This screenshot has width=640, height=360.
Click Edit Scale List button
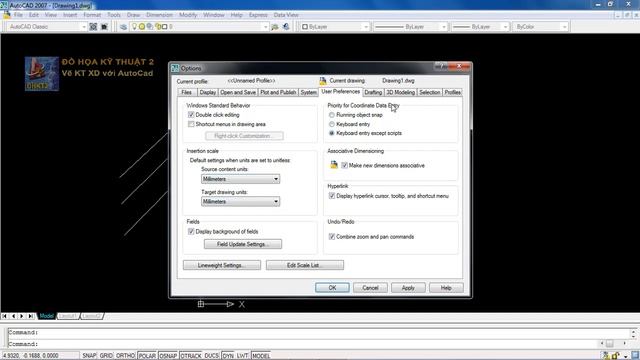[x=305, y=265]
